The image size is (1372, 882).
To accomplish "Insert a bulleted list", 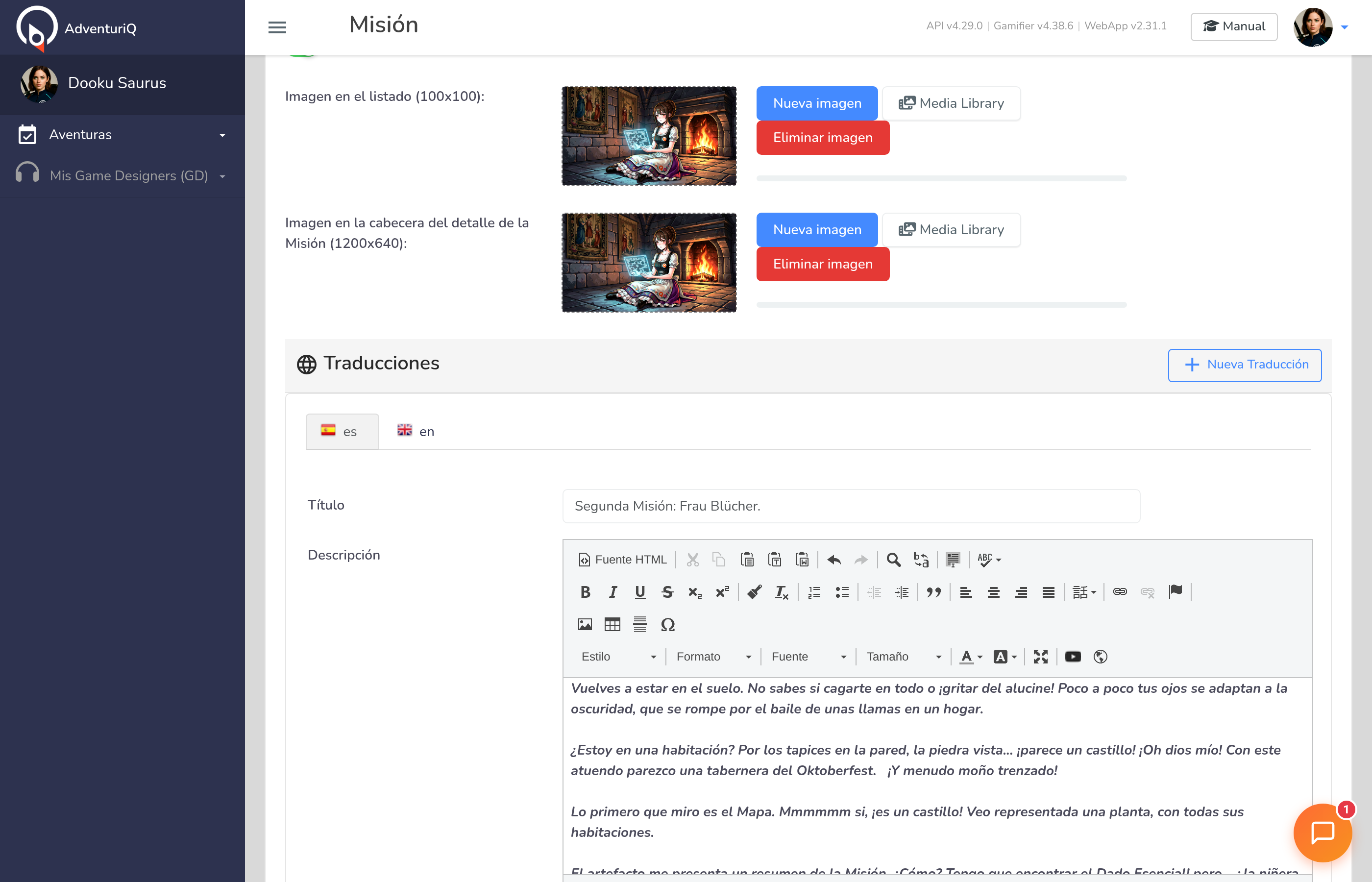I will 842,592.
